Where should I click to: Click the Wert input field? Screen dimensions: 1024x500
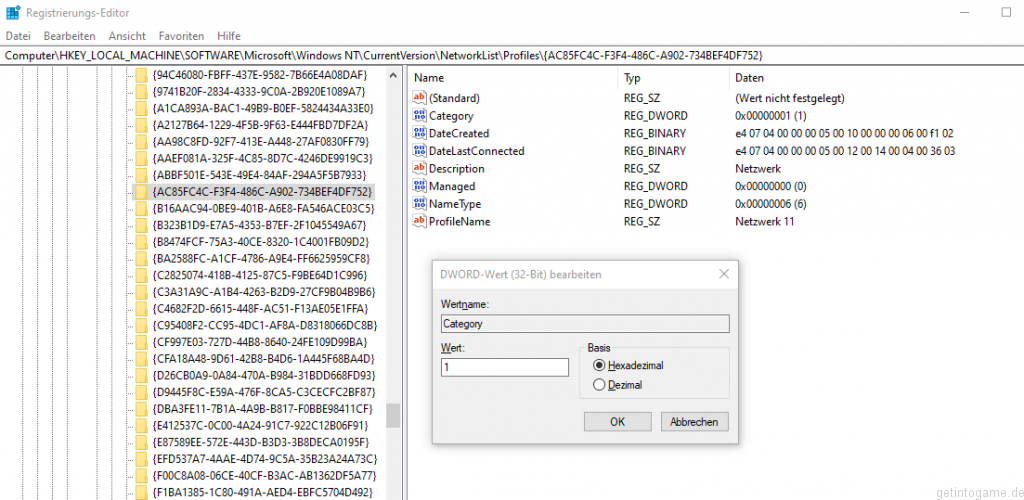click(504, 367)
